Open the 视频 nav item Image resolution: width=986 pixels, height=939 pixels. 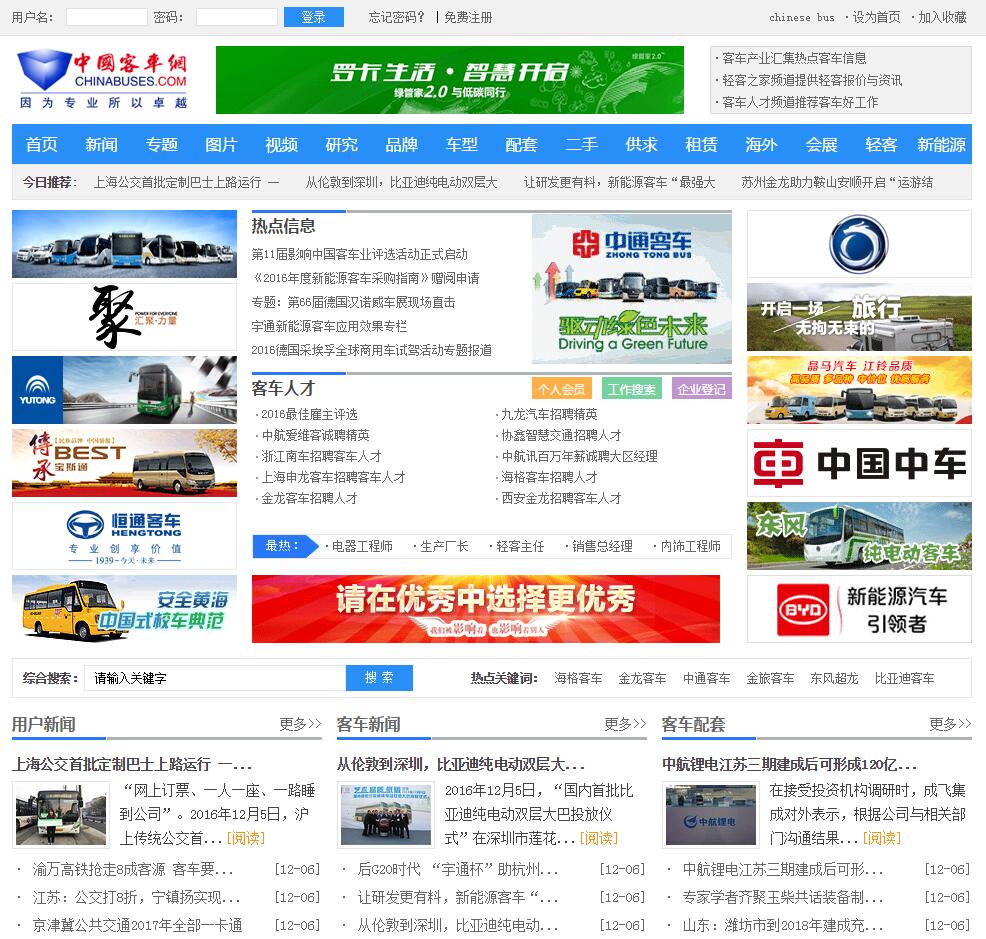281,145
